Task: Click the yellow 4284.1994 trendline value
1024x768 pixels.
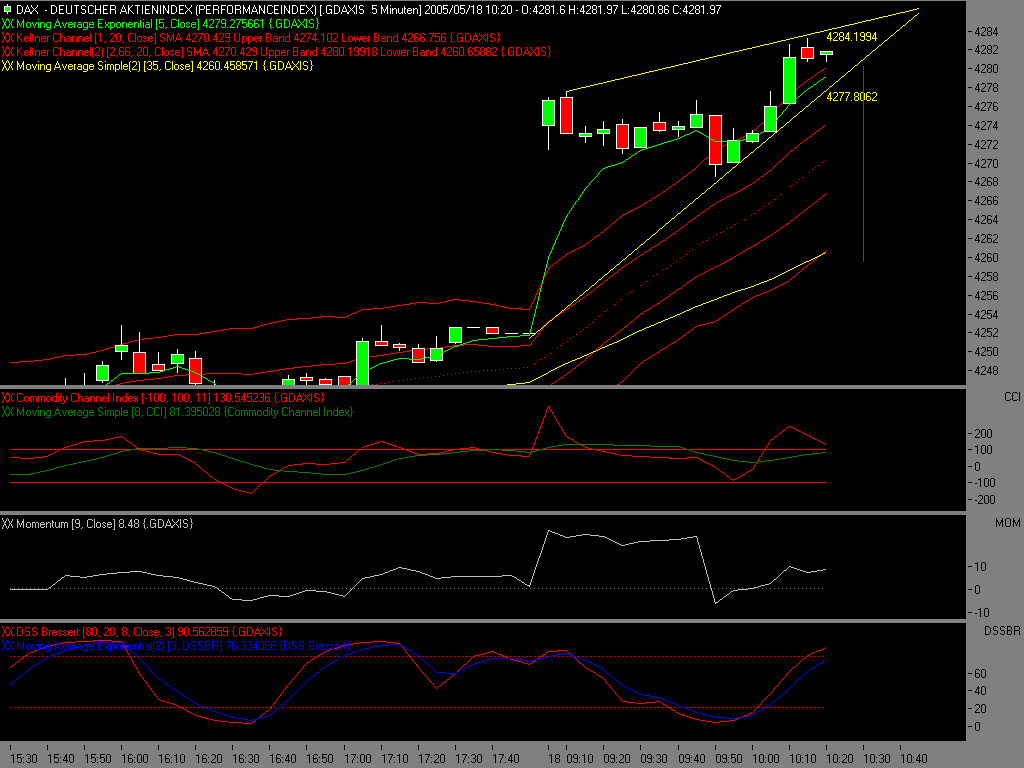Action: tap(852, 37)
